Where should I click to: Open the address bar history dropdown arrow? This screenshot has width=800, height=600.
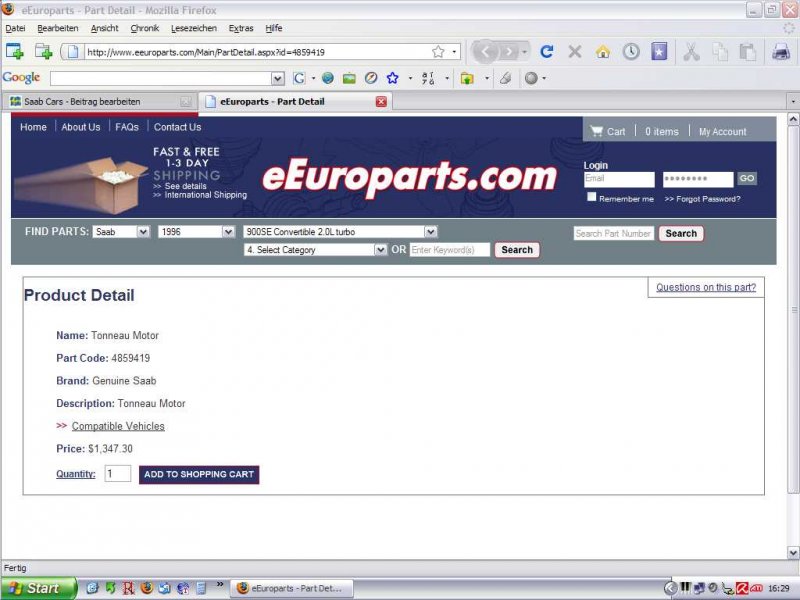coord(454,52)
